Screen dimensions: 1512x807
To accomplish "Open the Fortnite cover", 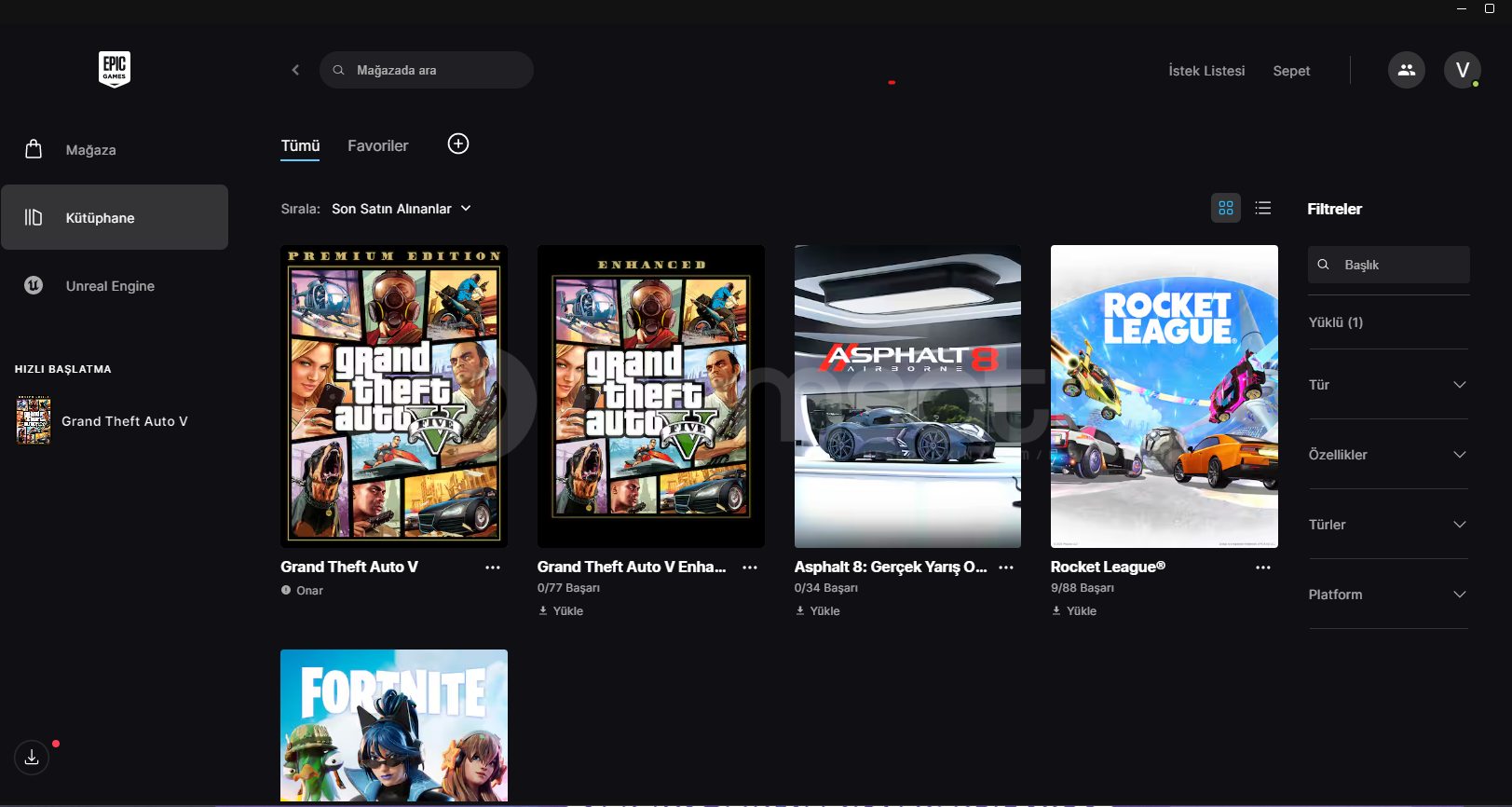I will [394, 725].
